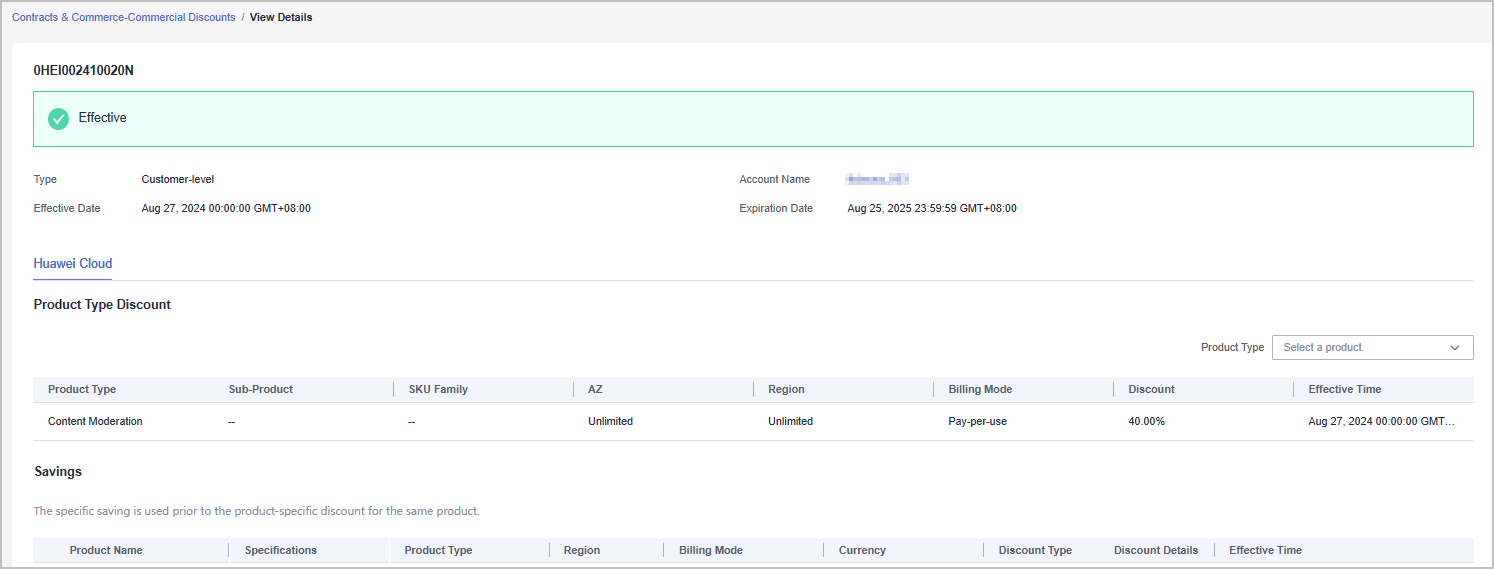Click the AZ column header

pos(595,389)
